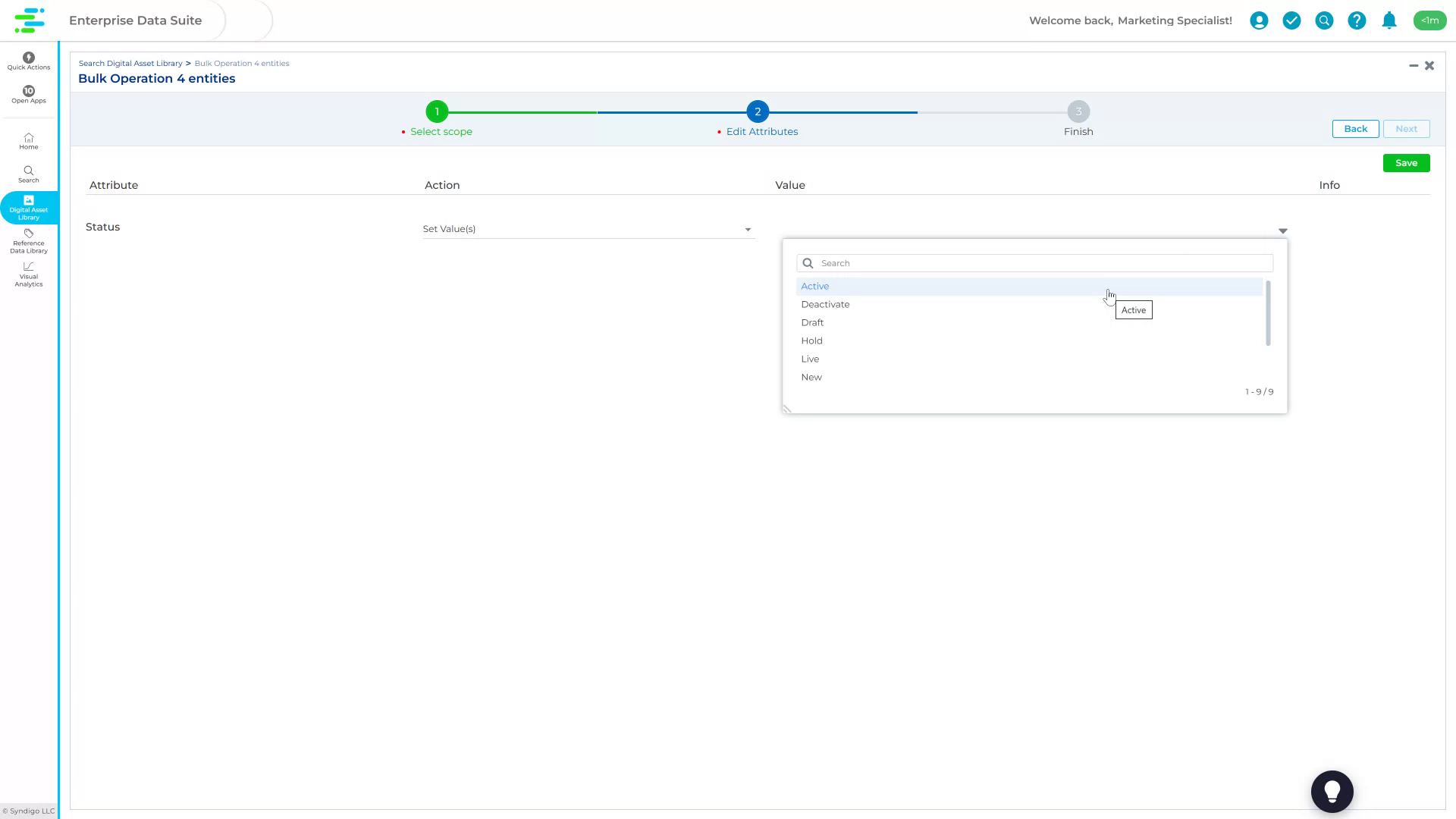Screen dimensions: 1456x819
Task: Open the tasks checkmark icon
Action: (1291, 20)
